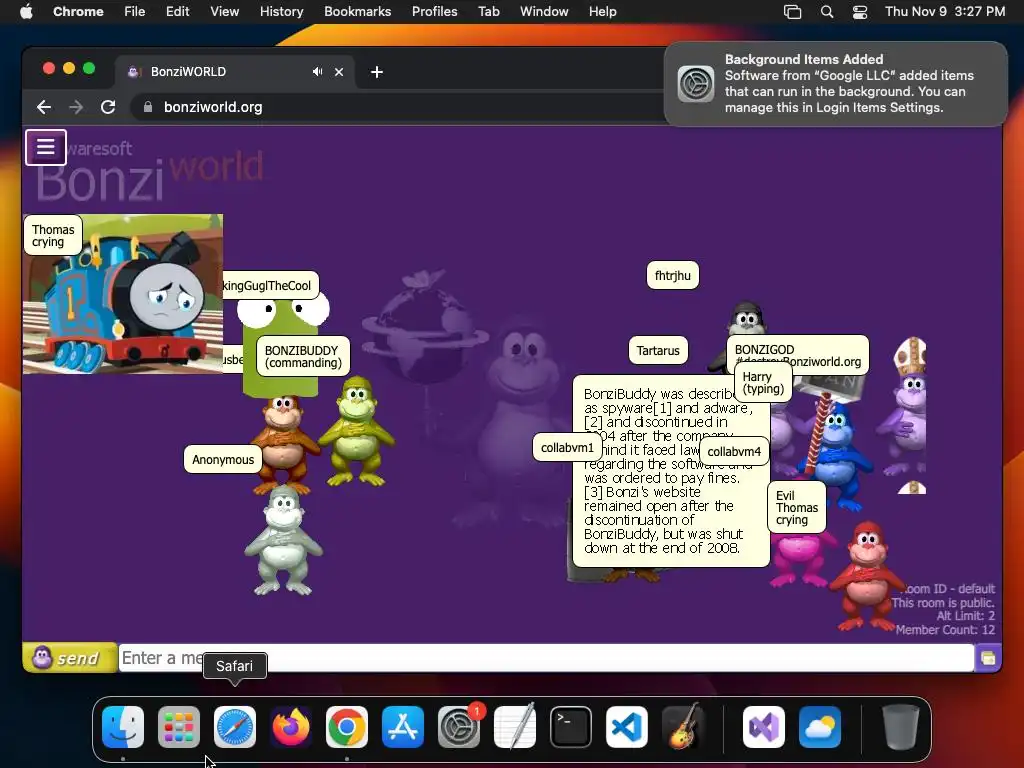1024x768 pixels.
Task: Focus the message input field
Action: [546, 658]
